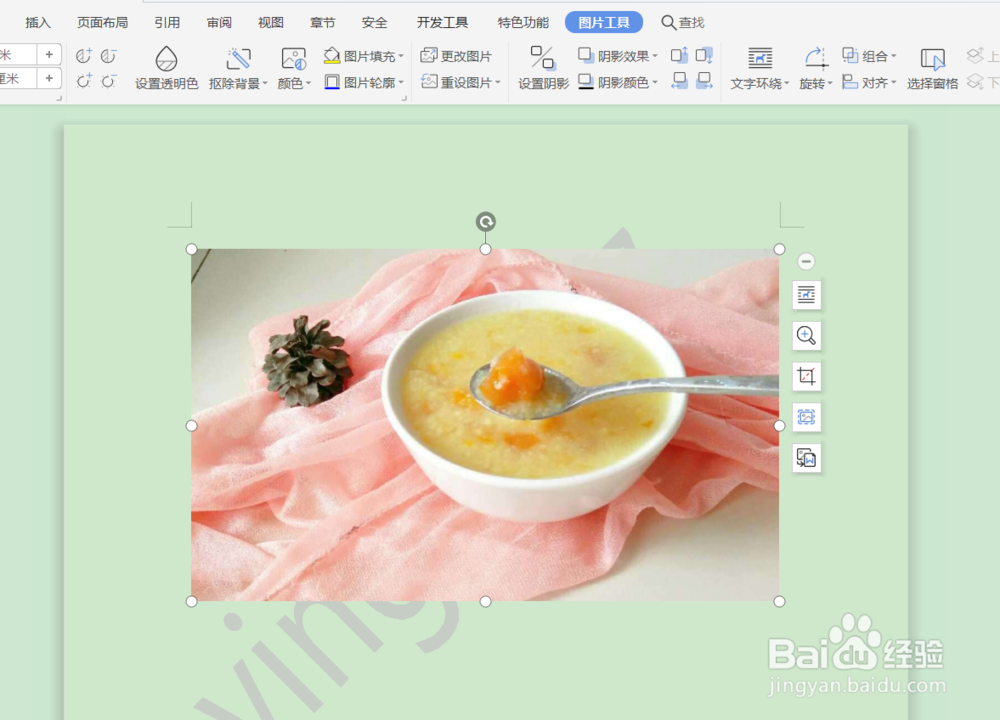Click 设置透明色 (set transparent color)
Viewport: 1000px width, 720px height.
[x=166, y=68]
